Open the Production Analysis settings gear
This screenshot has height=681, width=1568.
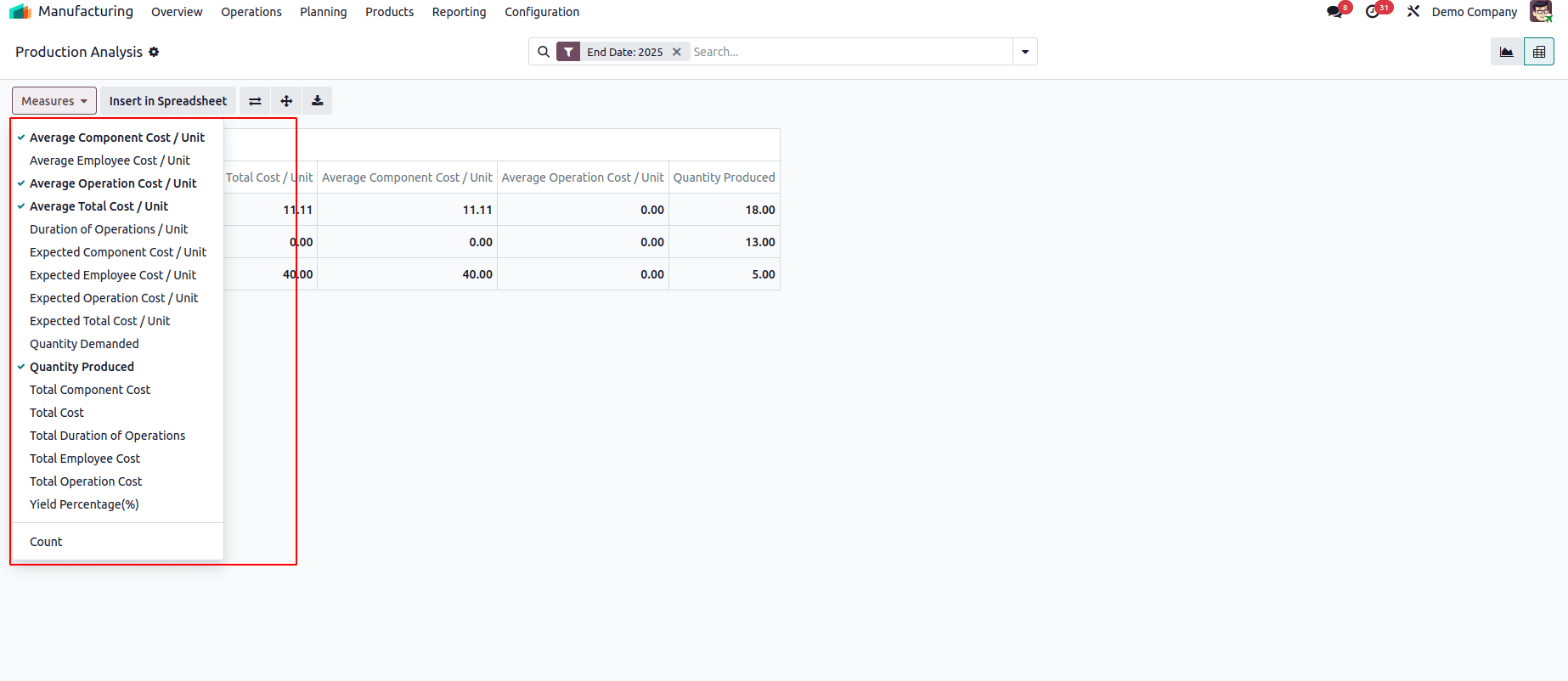pyautogui.click(x=154, y=52)
